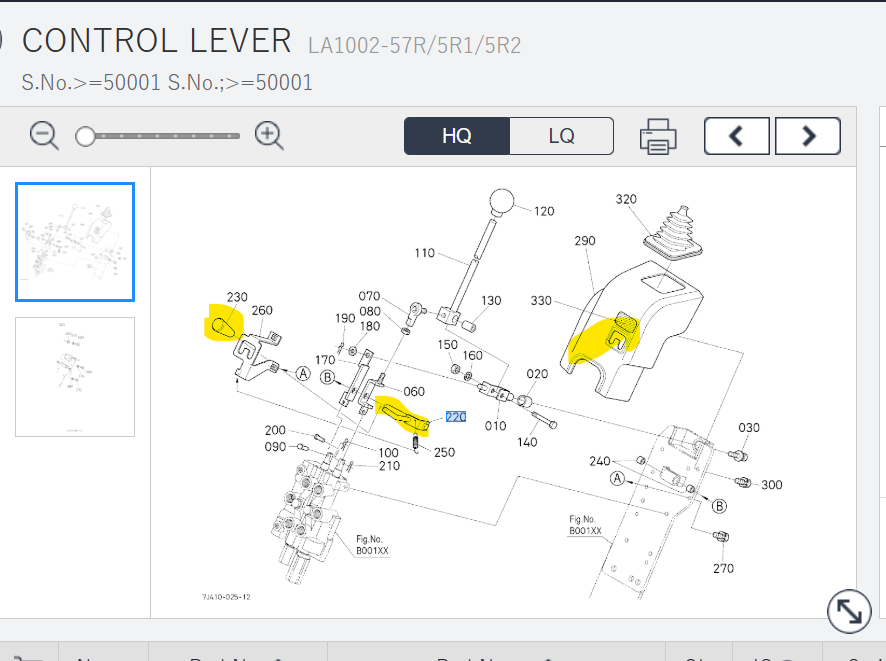The width and height of the screenshot is (886, 661).
Task: Click part label 320 boot
Action: (626, 199)
